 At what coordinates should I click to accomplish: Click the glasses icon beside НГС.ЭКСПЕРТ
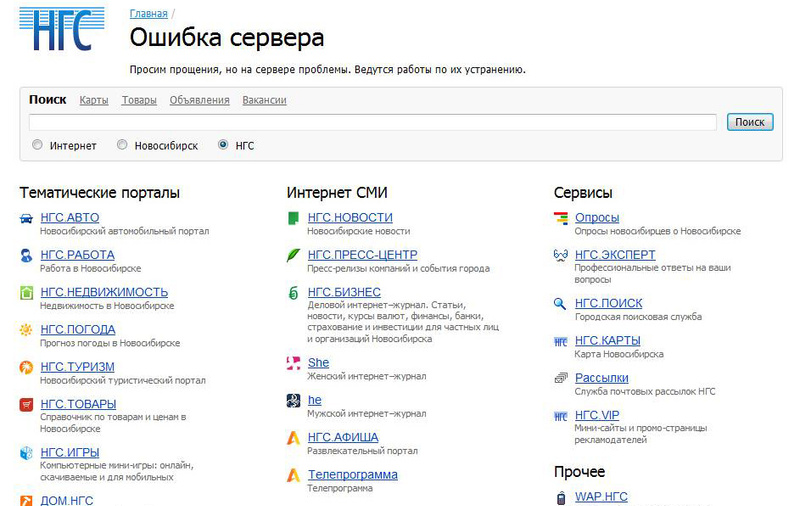pyautogui.click(x=561, y=255)
